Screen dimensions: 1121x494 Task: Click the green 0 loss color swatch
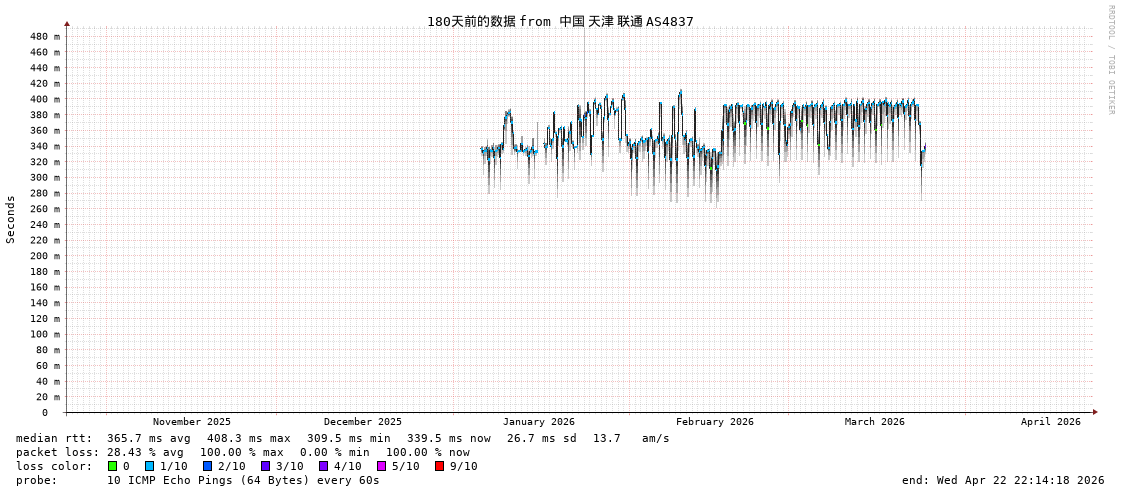(x=113, y=466)
